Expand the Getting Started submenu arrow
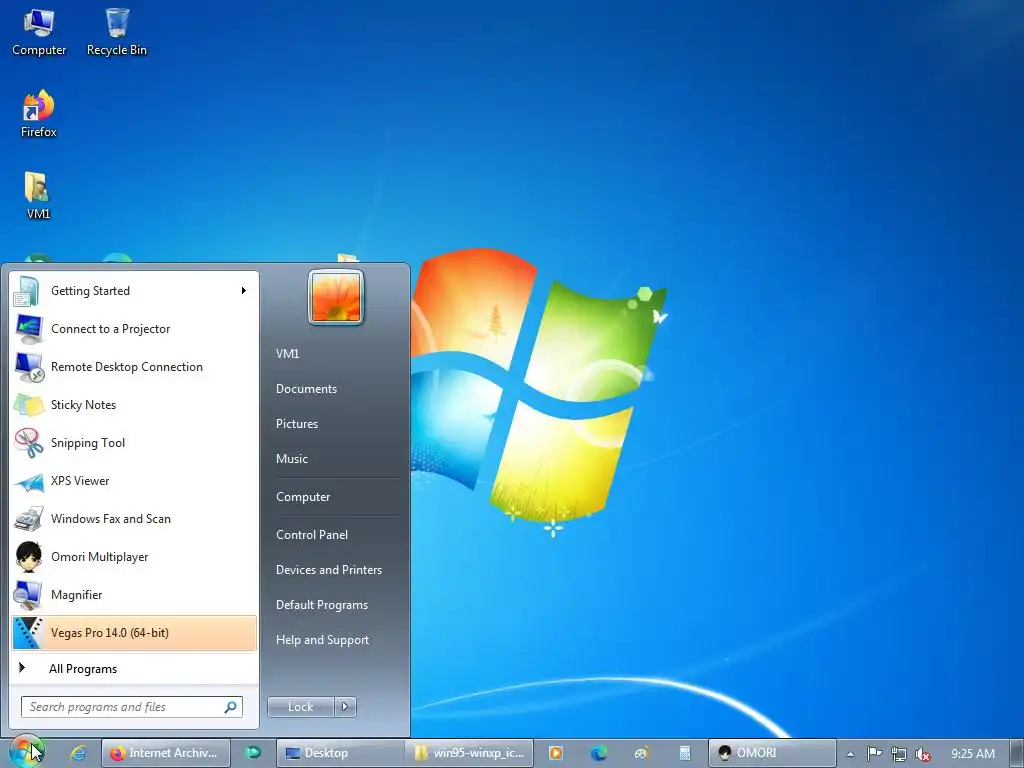1024x768 pixels. pos(244,291)
